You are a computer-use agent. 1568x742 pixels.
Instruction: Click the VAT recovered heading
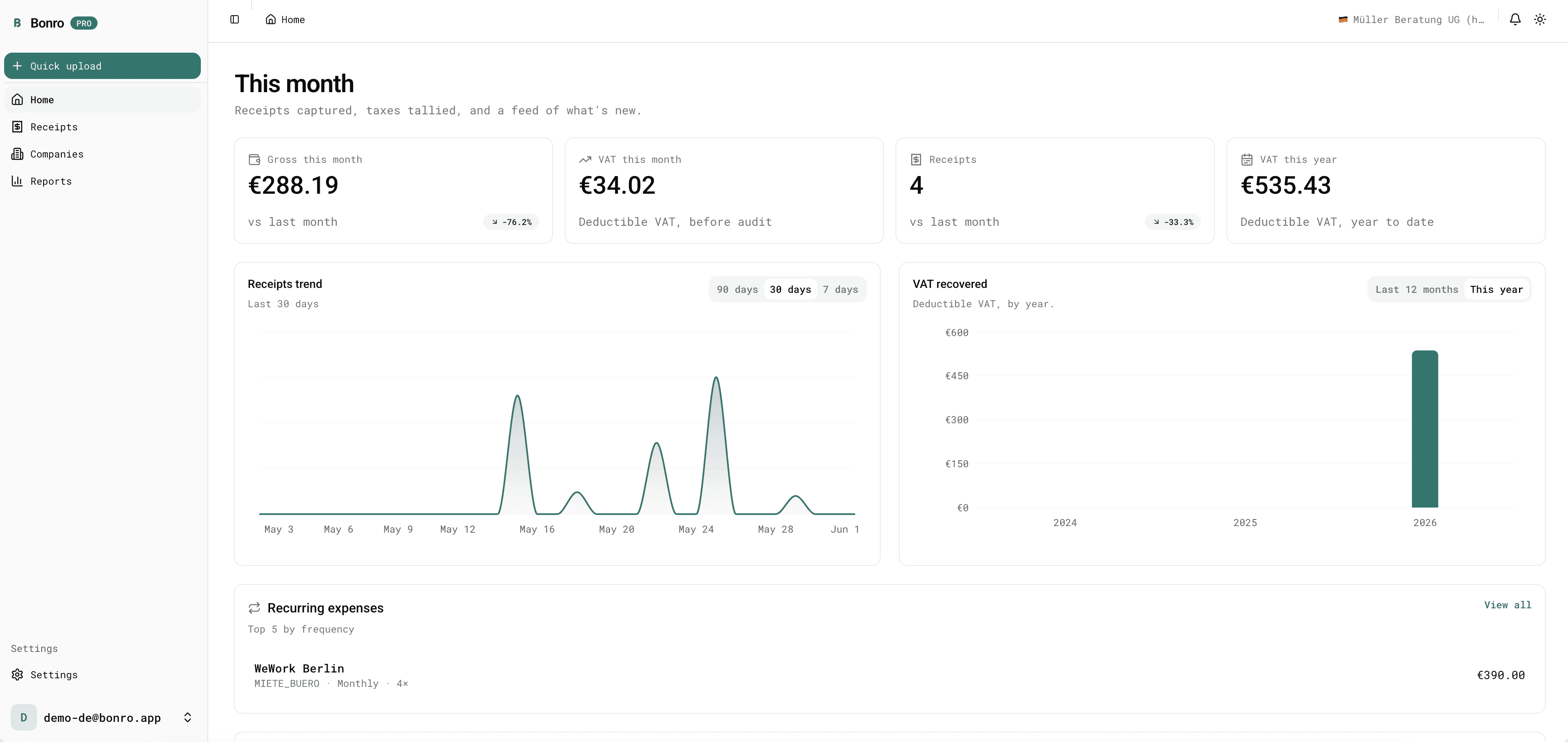[x=949, y=284]
